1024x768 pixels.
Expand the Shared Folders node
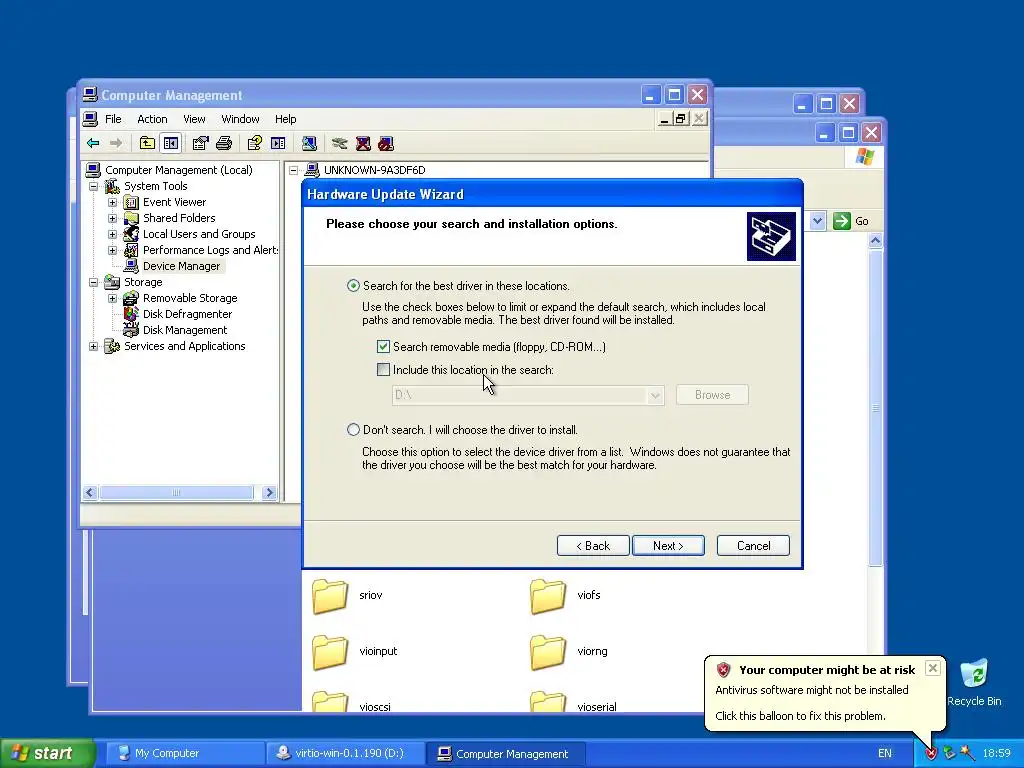point(112,218)
